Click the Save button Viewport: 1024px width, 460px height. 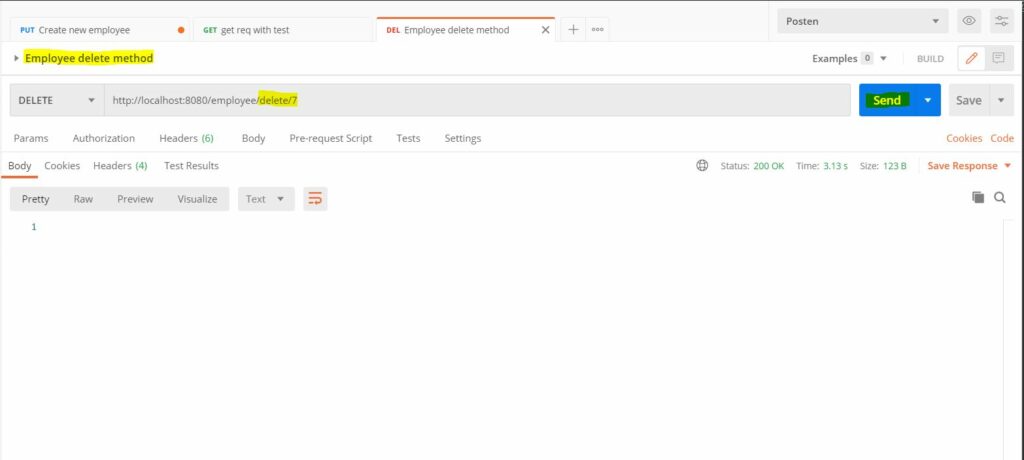tap(969, 100)
